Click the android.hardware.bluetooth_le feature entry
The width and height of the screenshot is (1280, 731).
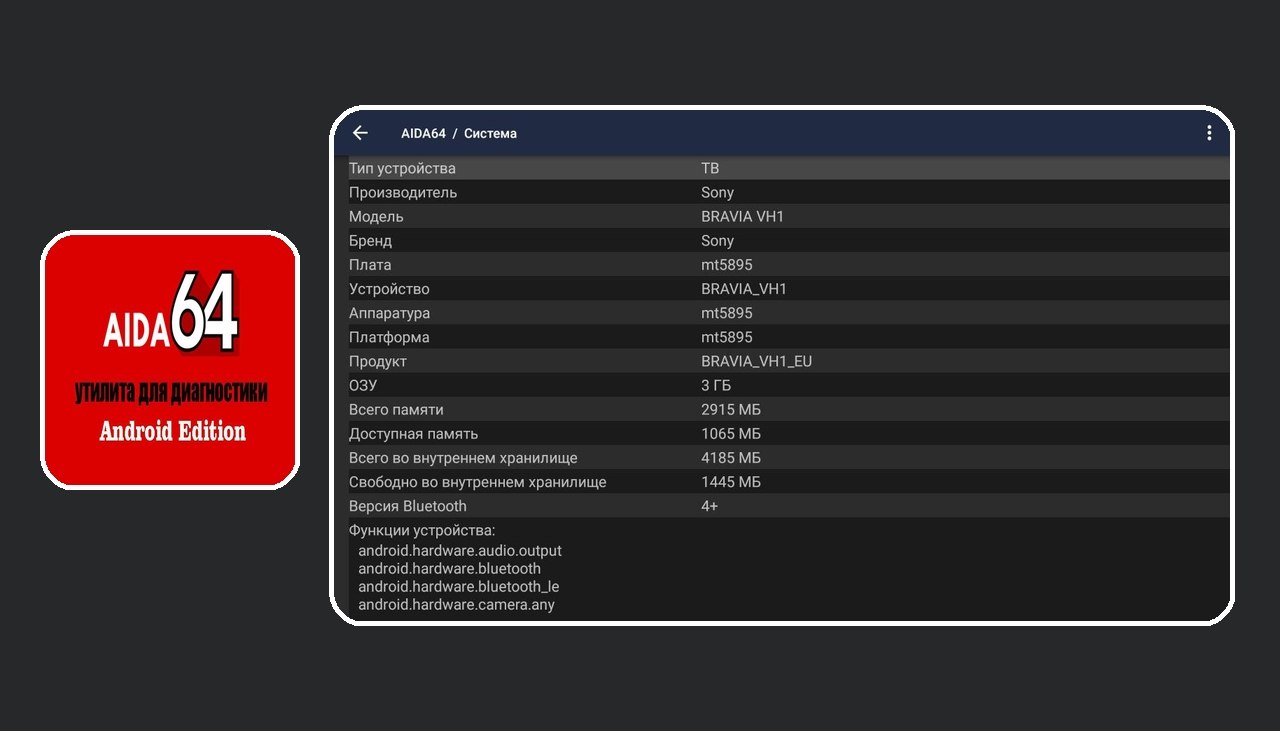click(459, 586)
